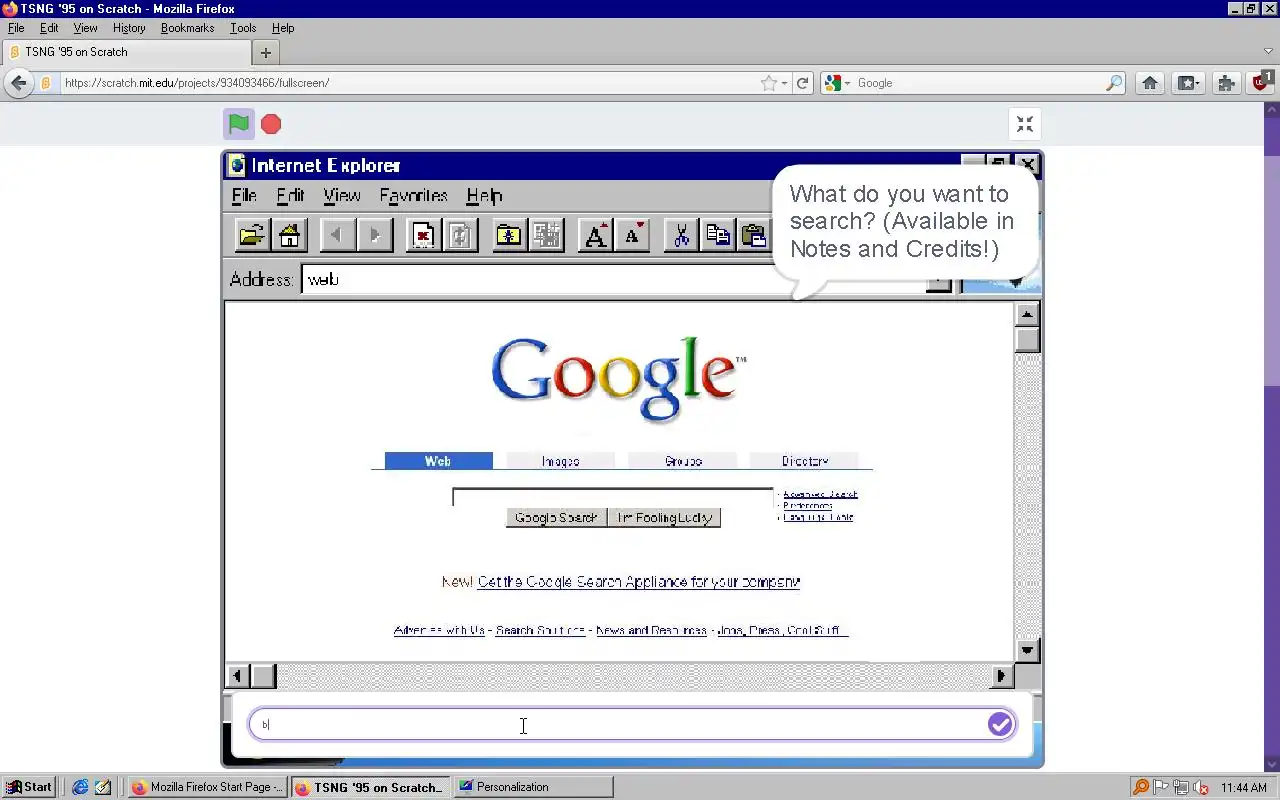The width and height of the screenshot is (1280, 800).
Task: Bookmark this page with star icon
Action: click(768, 83)
